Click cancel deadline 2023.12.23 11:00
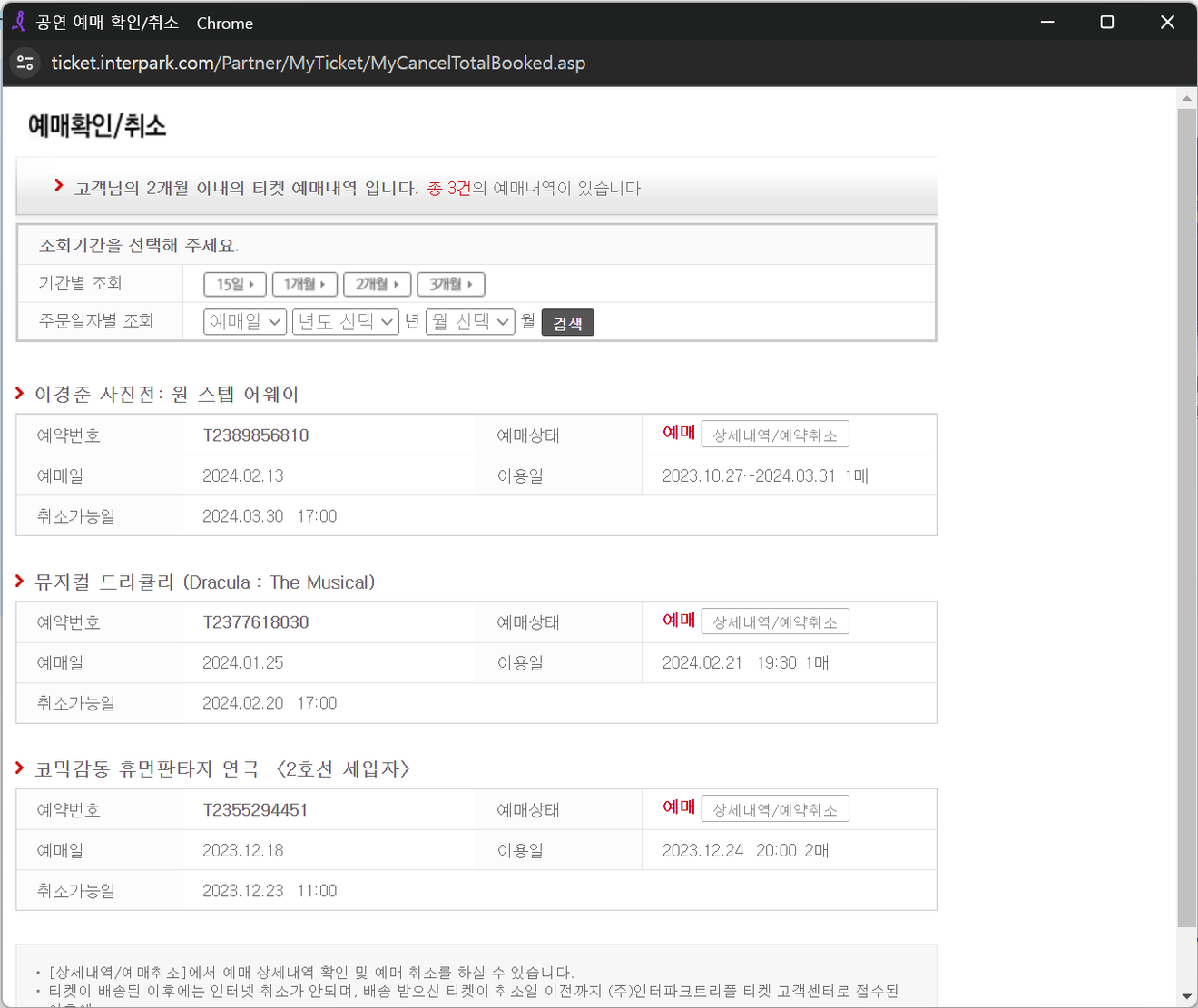 270,891
